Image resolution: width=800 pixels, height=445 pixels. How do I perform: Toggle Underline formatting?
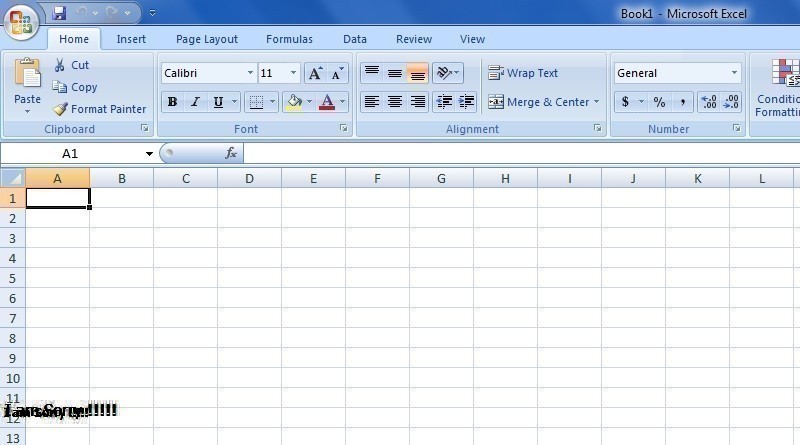(218, 102)
